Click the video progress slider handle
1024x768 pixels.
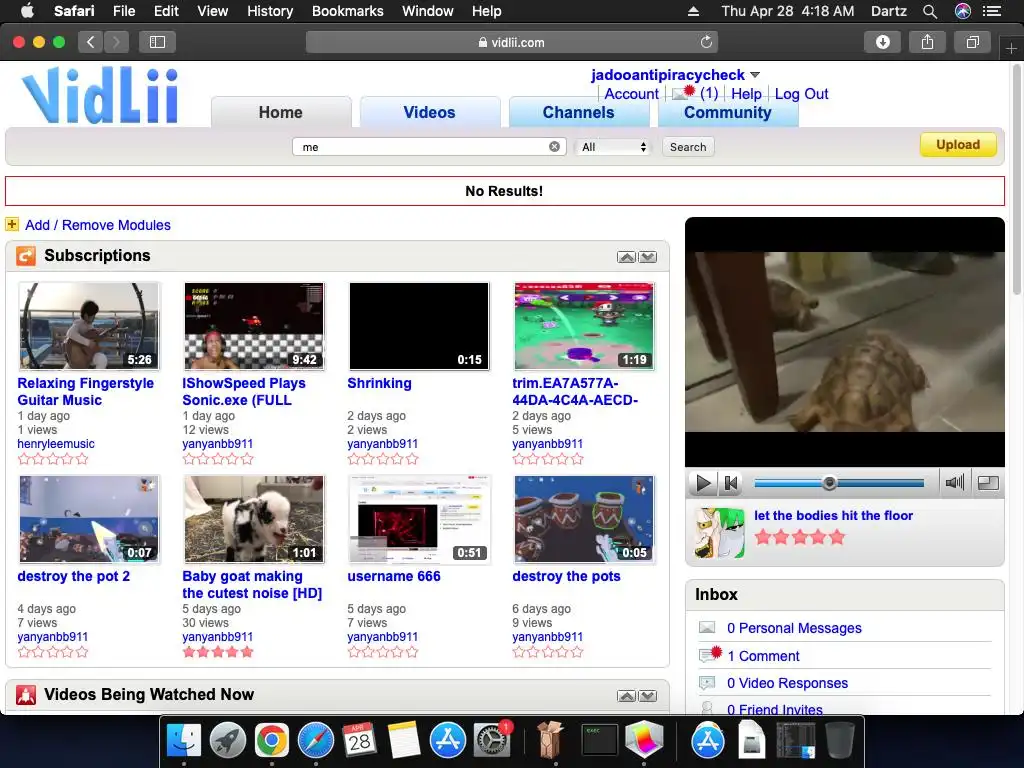[829, 483]
